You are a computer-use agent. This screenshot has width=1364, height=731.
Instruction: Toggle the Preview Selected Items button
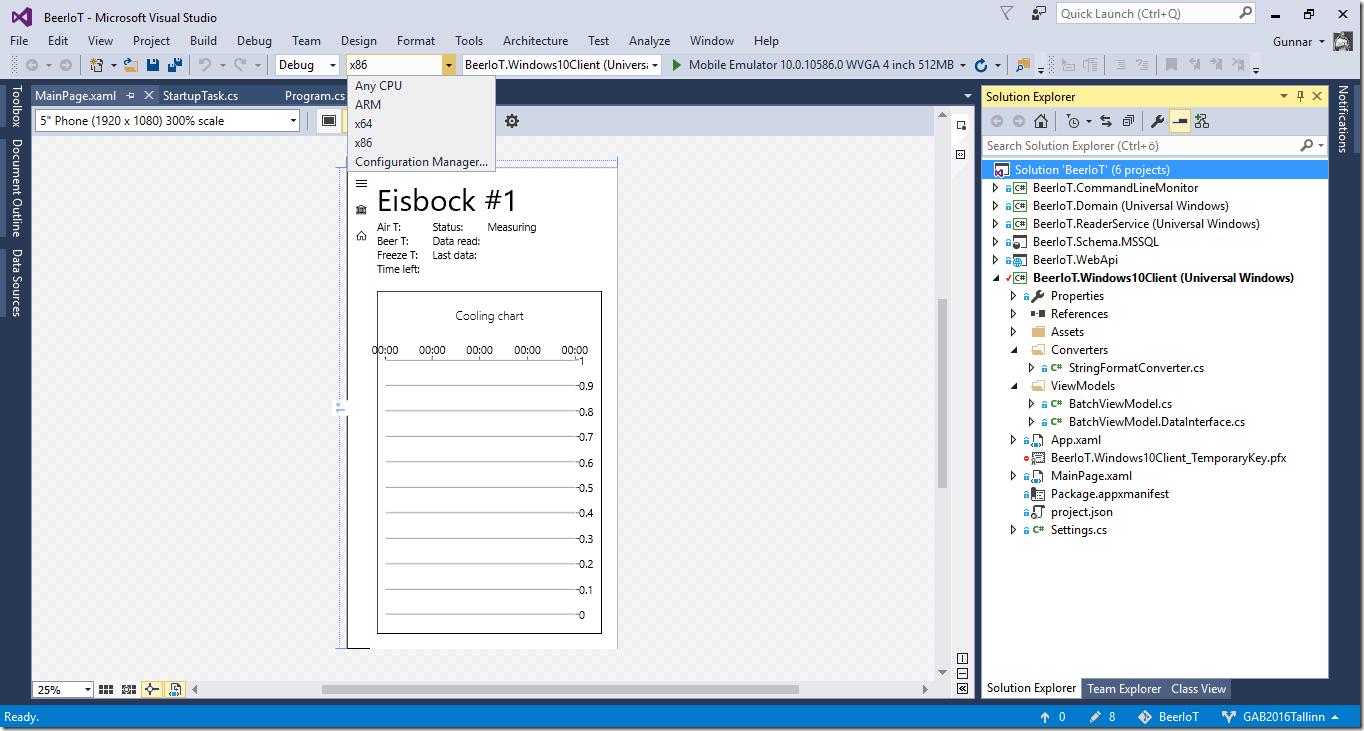tap(1180, 121)
